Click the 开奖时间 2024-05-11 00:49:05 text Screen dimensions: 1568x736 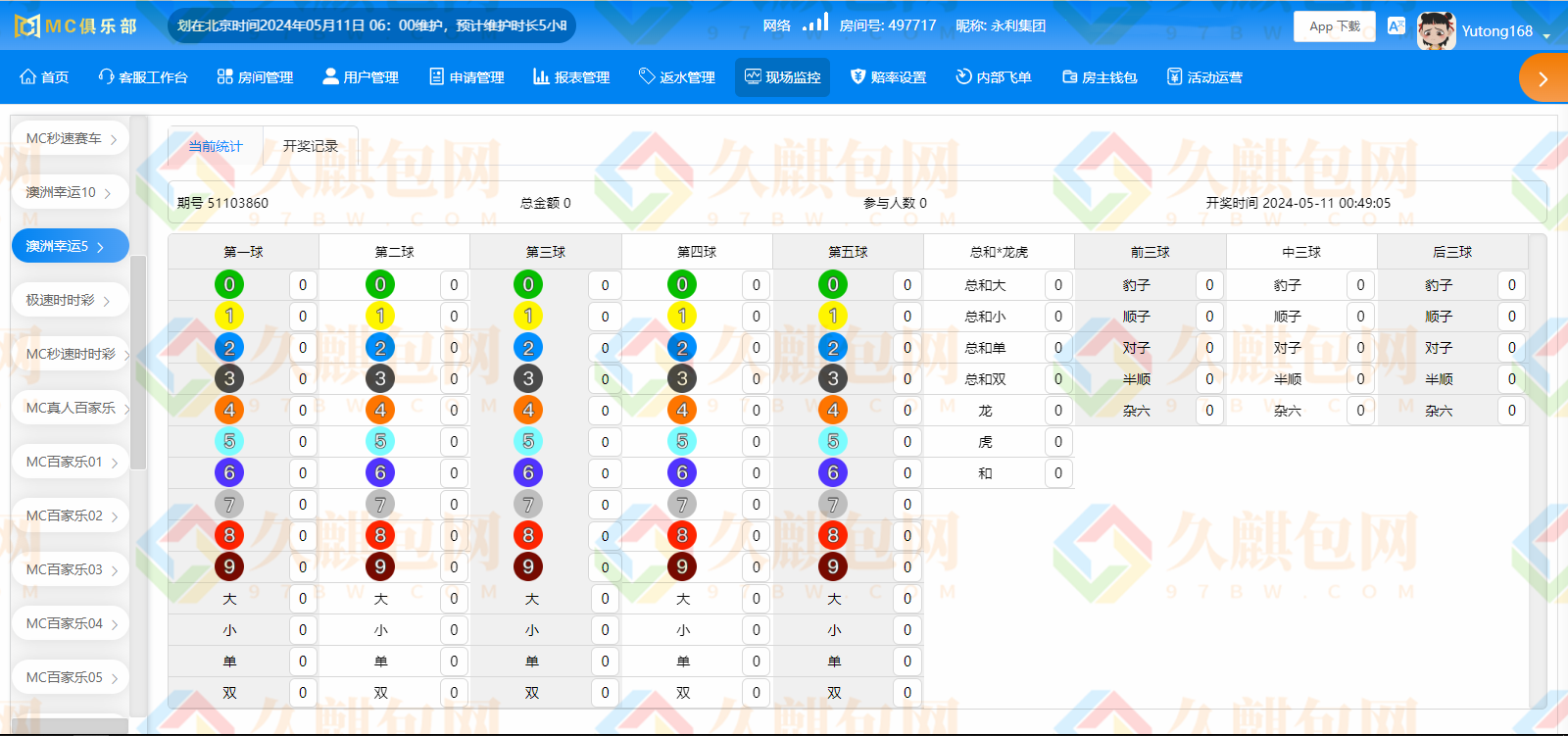pos(1298,203)
